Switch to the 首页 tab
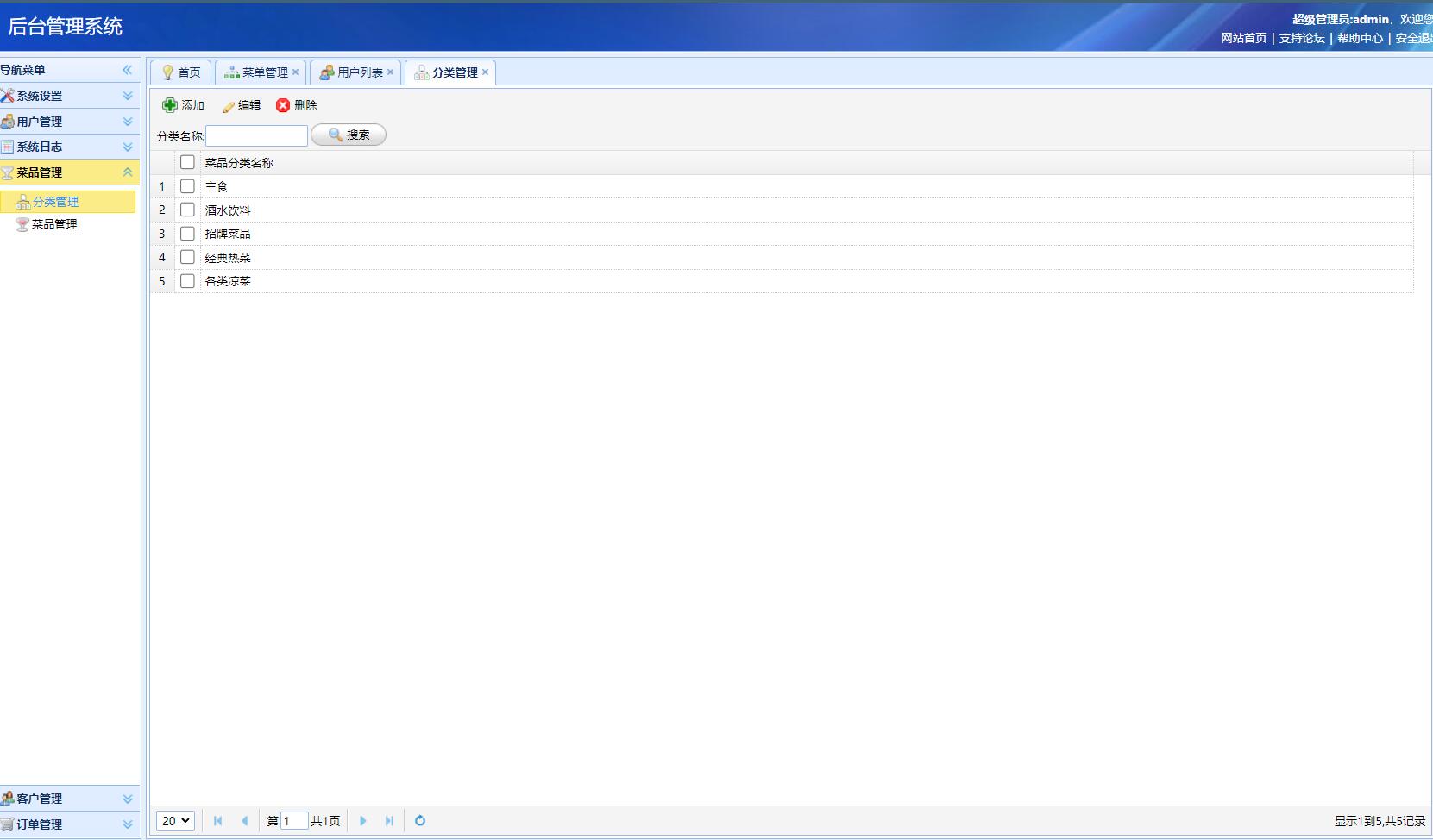 tap(181, 72)
